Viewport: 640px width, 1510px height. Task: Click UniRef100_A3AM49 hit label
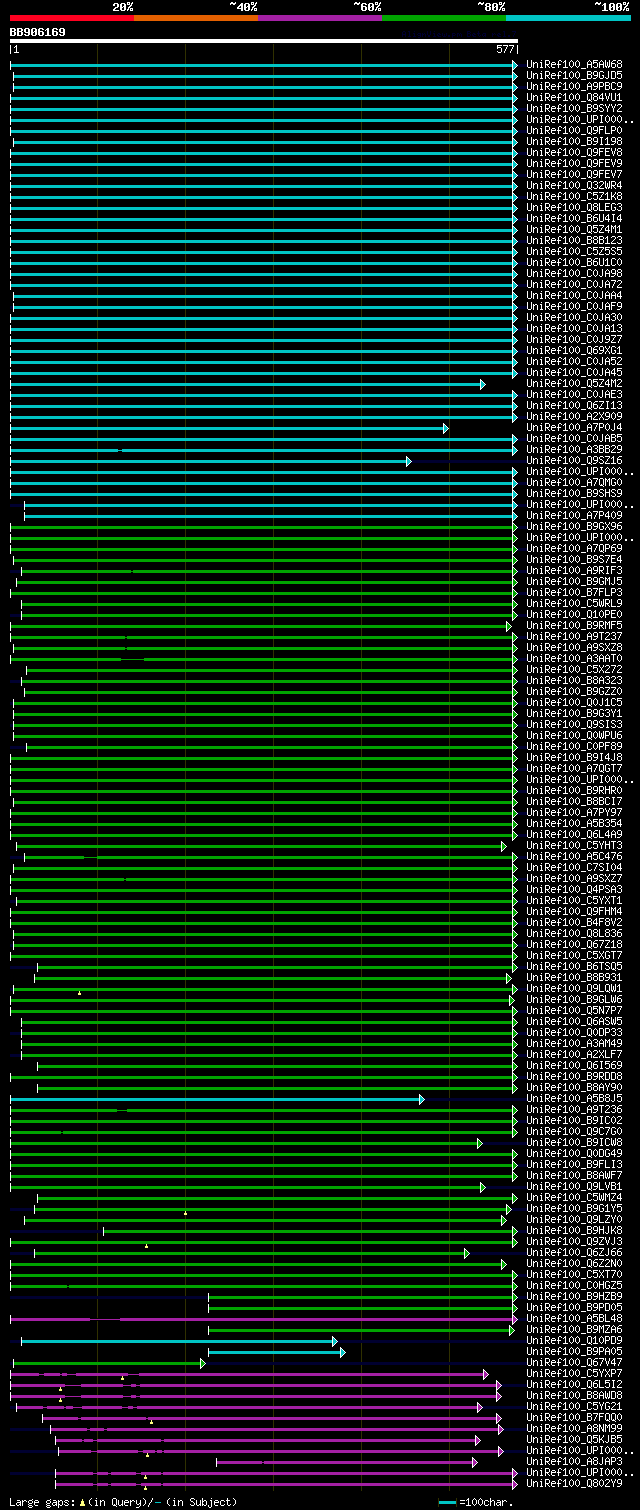coord(574,1043)
